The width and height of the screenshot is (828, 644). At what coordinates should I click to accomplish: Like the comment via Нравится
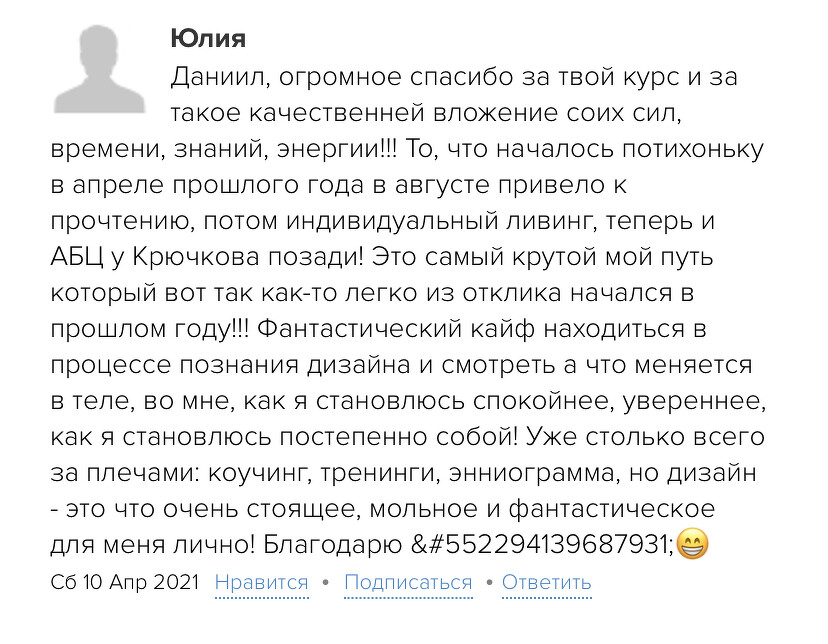click(x=262, y=582)
